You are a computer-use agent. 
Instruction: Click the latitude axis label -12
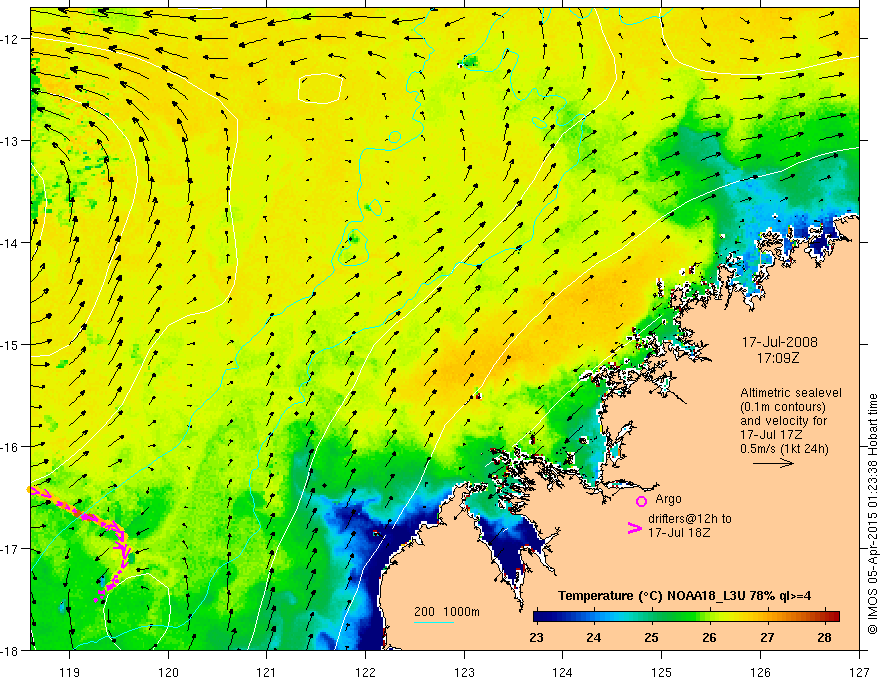click(10, 39)
